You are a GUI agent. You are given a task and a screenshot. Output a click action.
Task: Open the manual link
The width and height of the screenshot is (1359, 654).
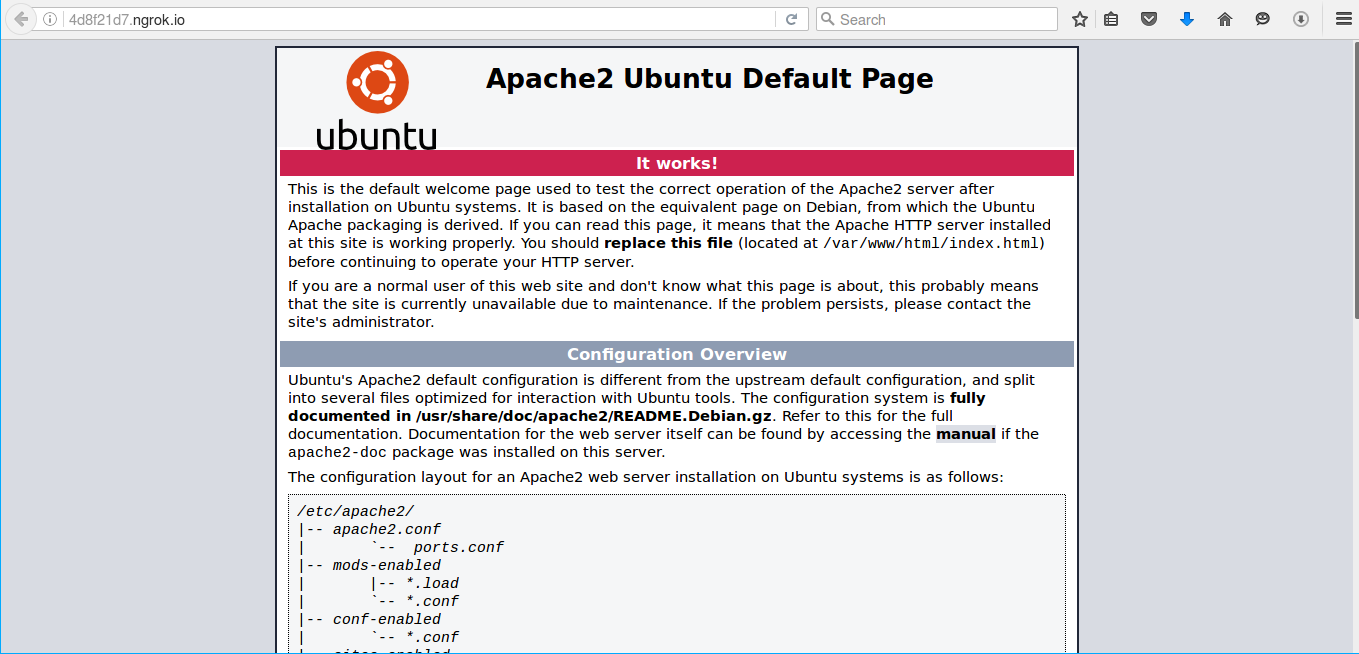(966, 434)
